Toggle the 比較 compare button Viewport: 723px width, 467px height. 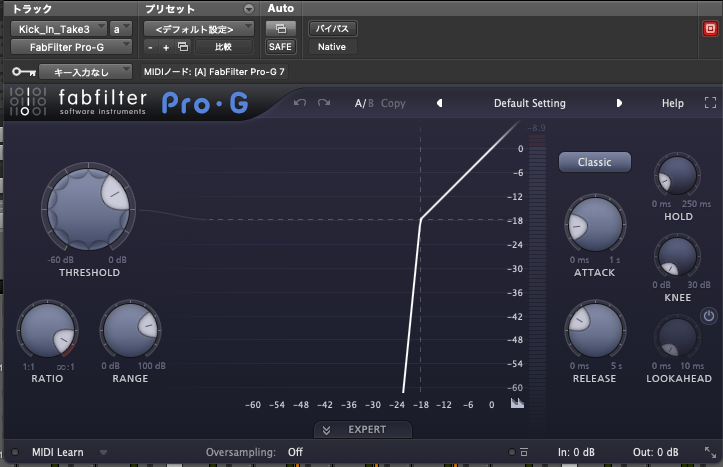224,47
